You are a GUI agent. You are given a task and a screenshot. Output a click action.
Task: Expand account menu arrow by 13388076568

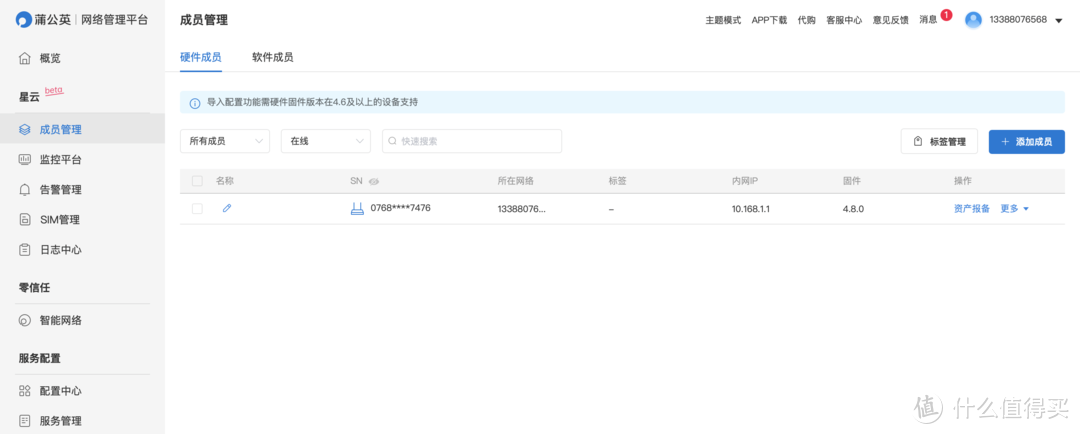[1059, 21]
